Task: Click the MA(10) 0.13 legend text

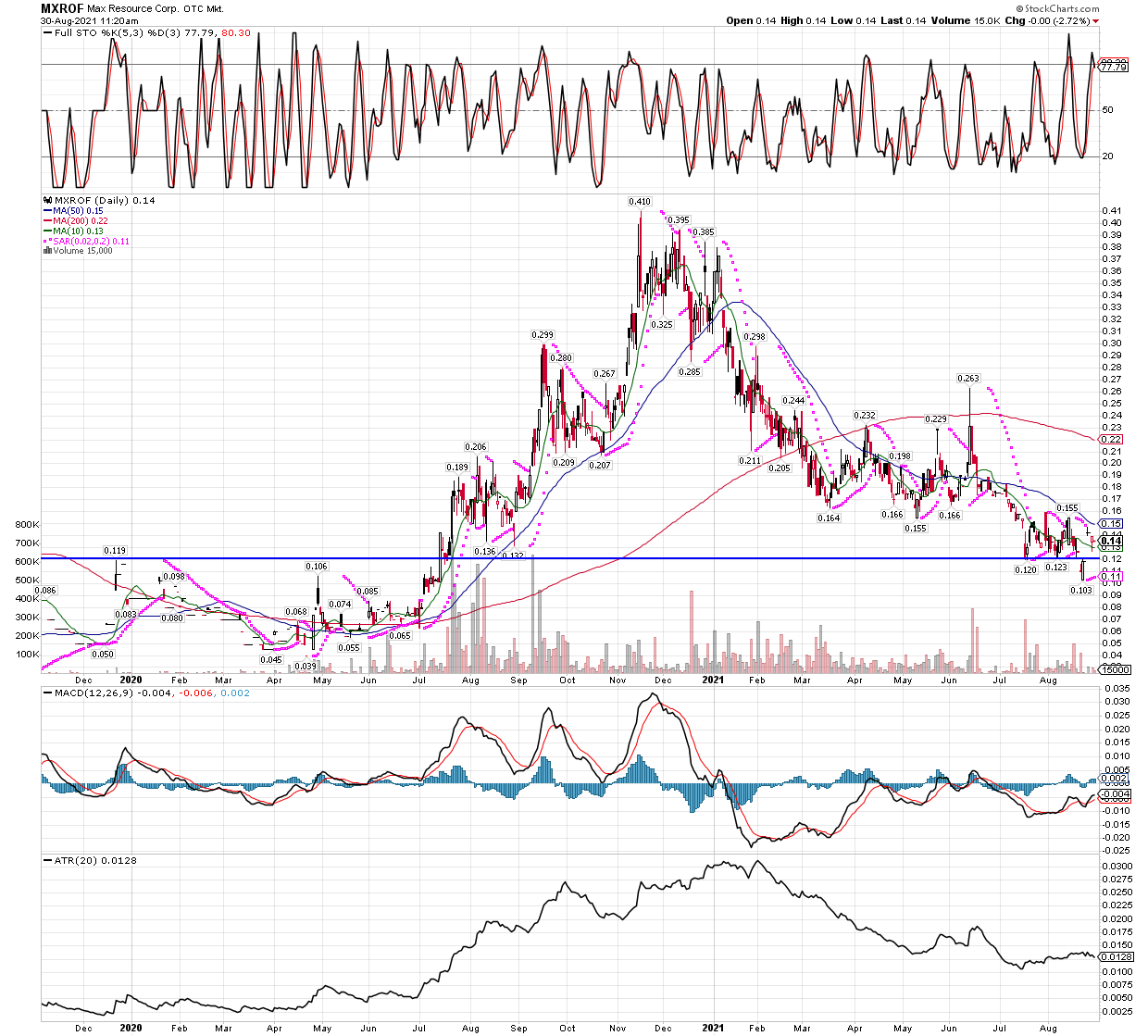Action: pyautogui.click(x=78, y=231)
